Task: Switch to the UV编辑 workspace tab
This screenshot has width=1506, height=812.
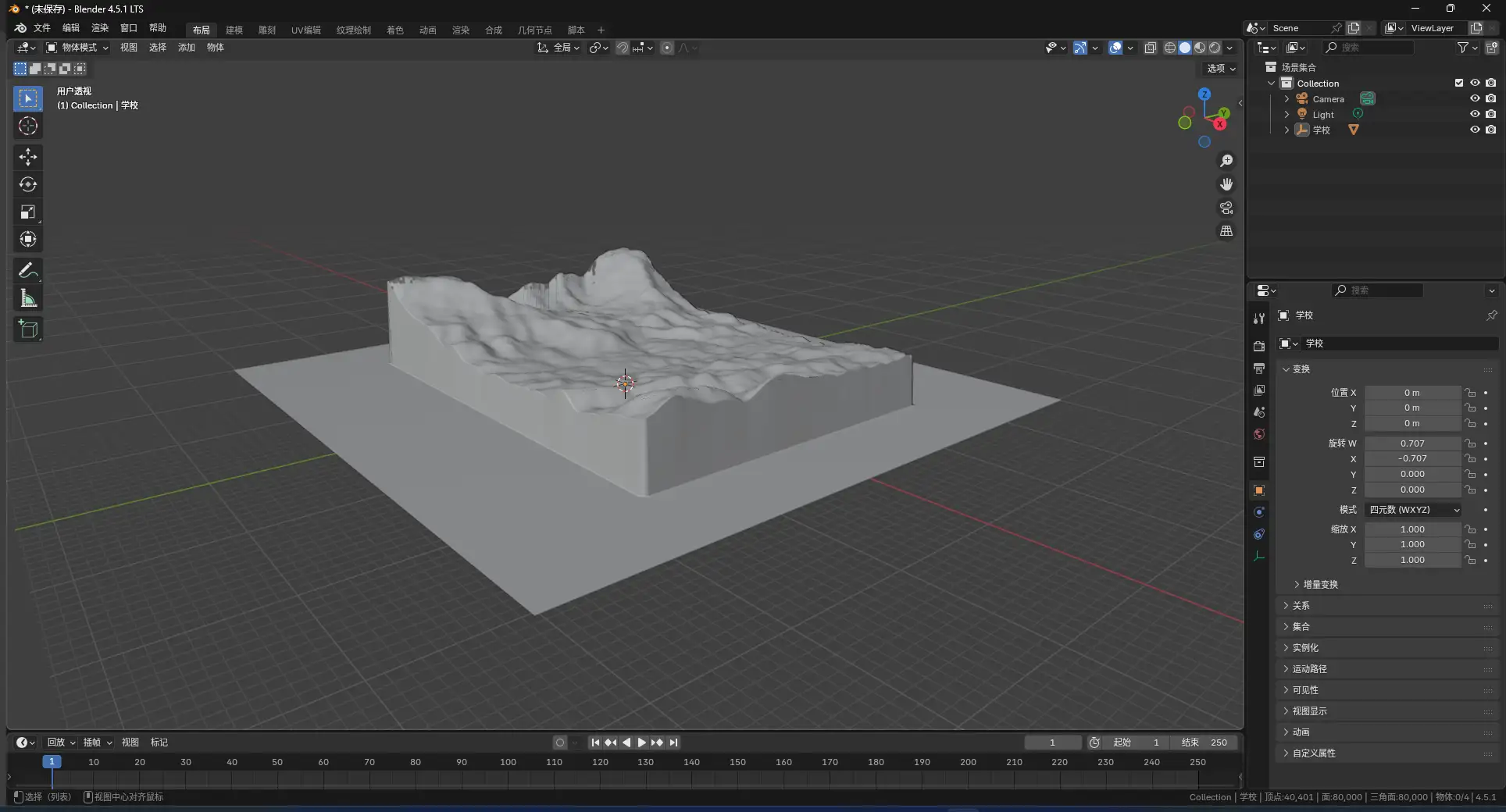Action: click(x=305, y=30)
